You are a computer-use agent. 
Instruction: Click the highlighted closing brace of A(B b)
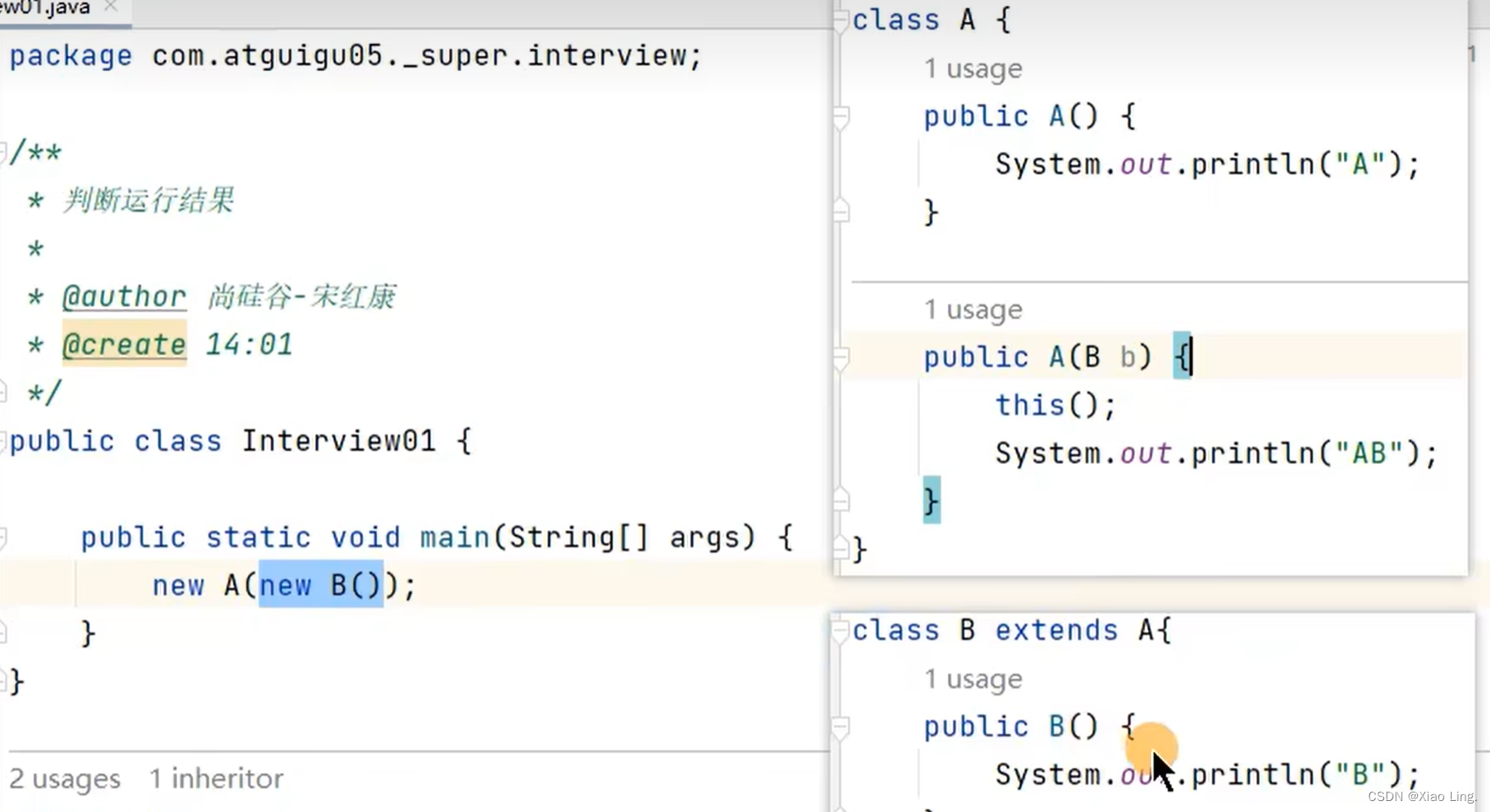[931, 501]
